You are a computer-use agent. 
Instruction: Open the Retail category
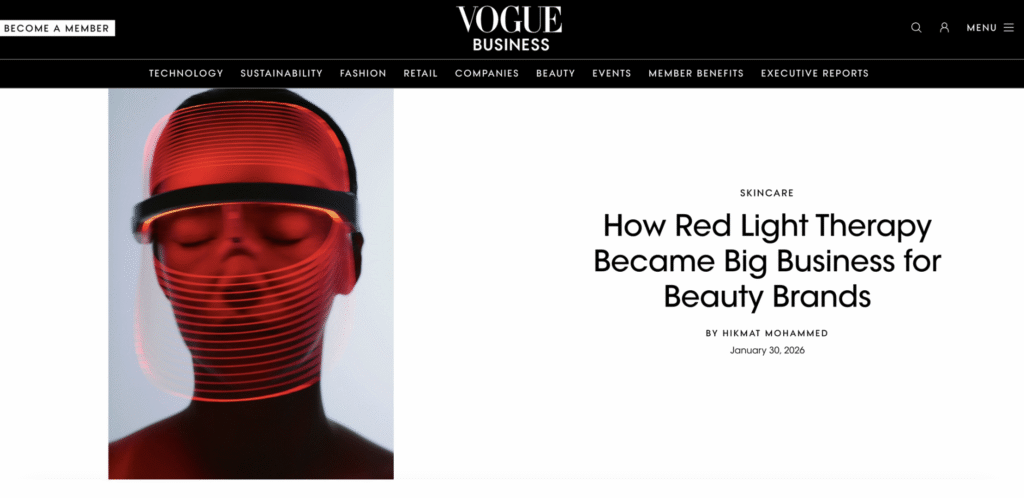coord(421,73)
